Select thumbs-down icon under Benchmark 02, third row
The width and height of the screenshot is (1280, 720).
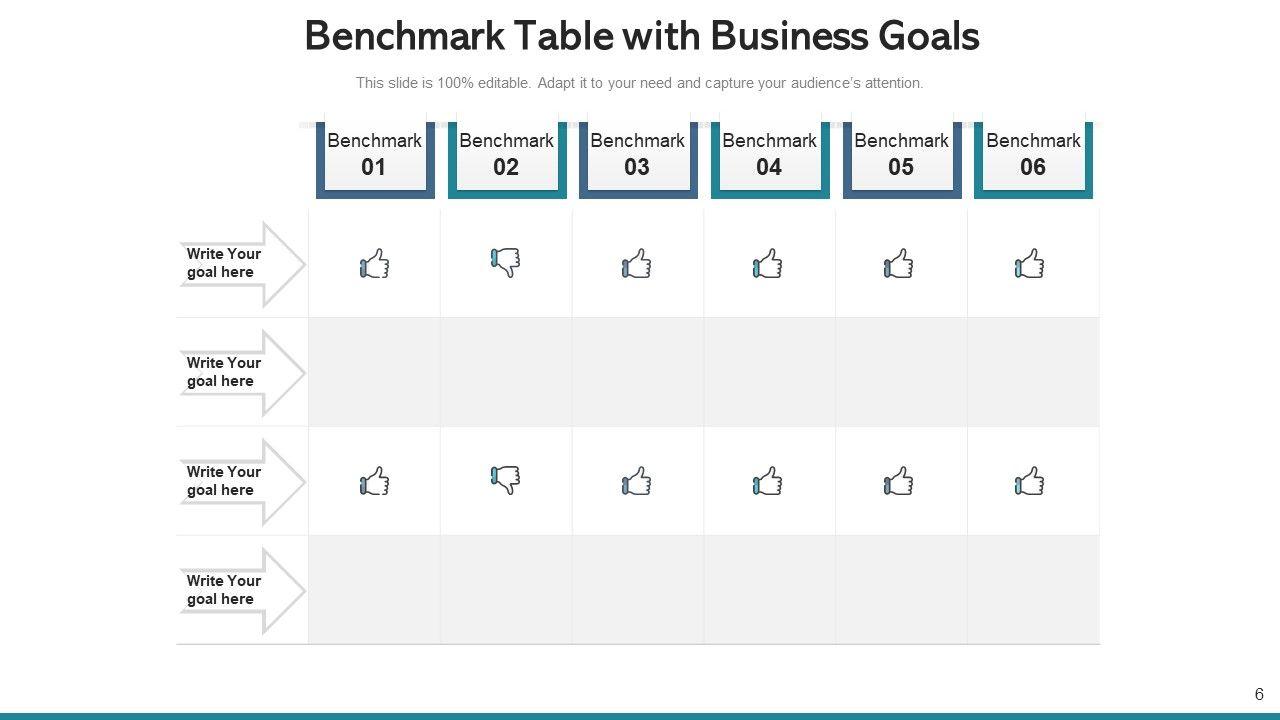click(x=506, y=479)
